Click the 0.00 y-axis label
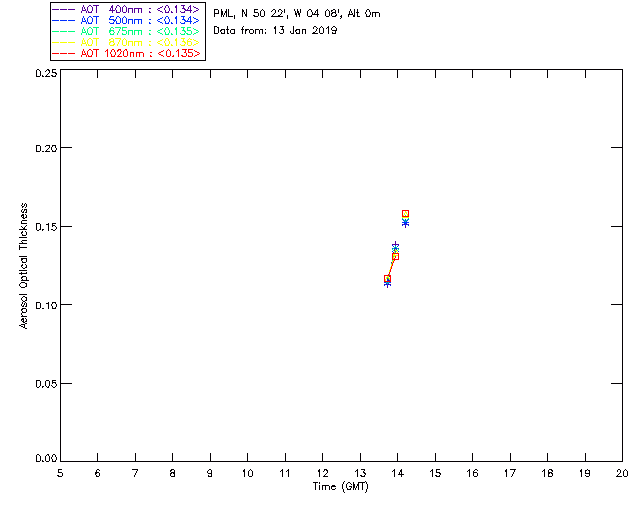 pos(46,459)
